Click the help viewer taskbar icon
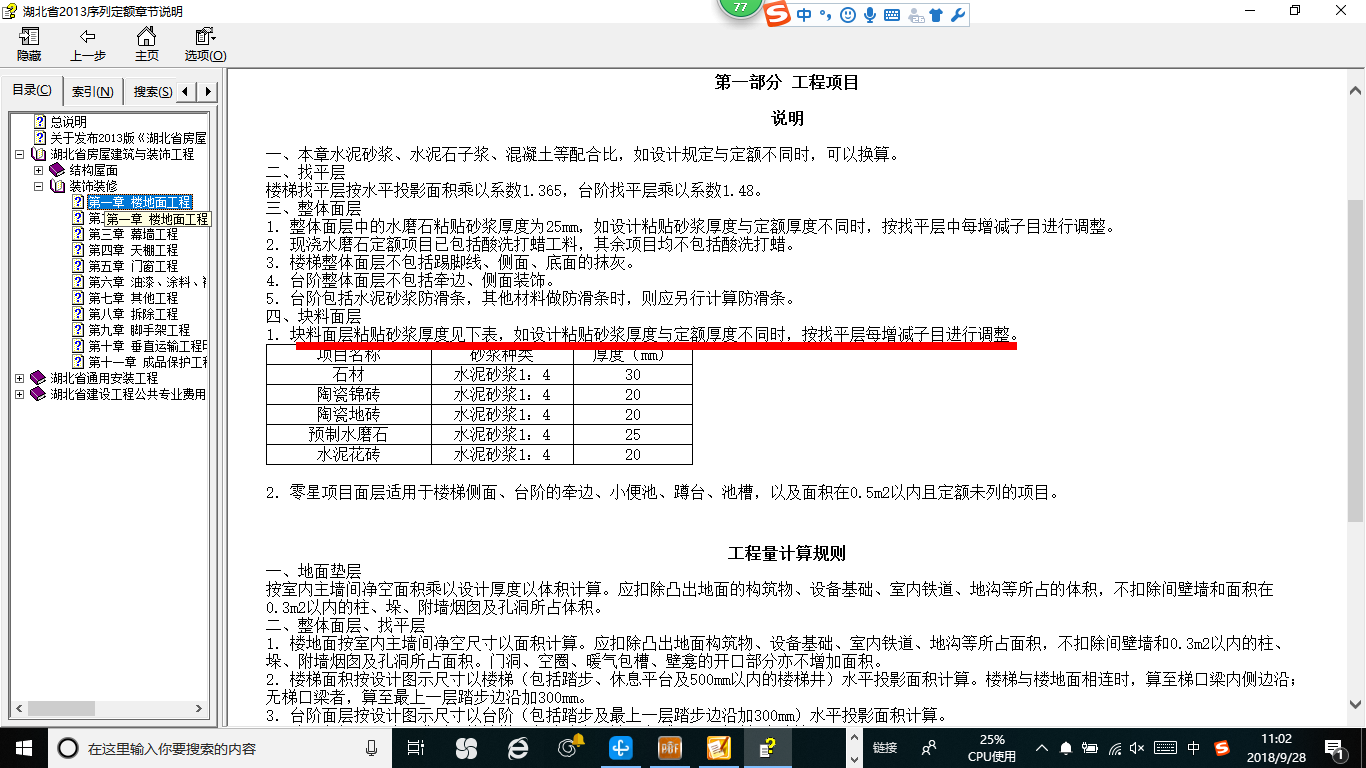The width and height of the screenshot is (1366, 768). [x=768, y=747]
